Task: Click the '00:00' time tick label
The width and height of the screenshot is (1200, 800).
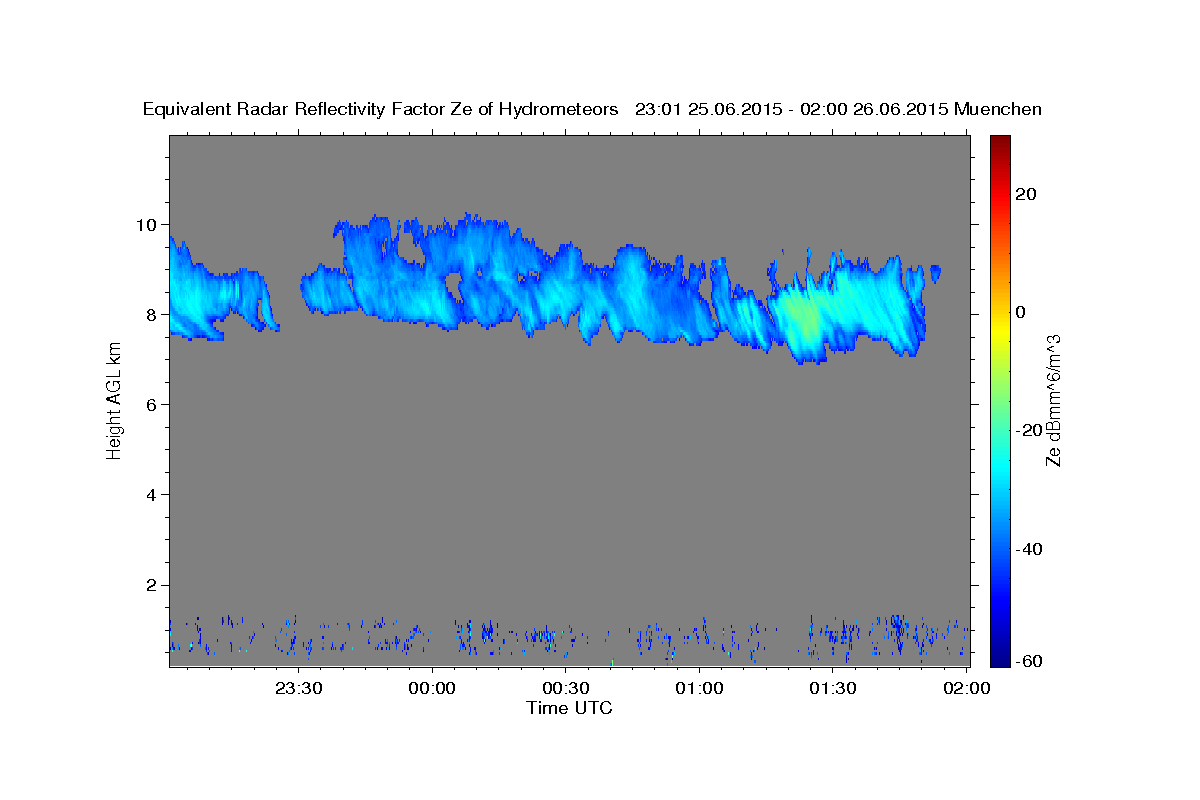Action: (x=433, y=688)
